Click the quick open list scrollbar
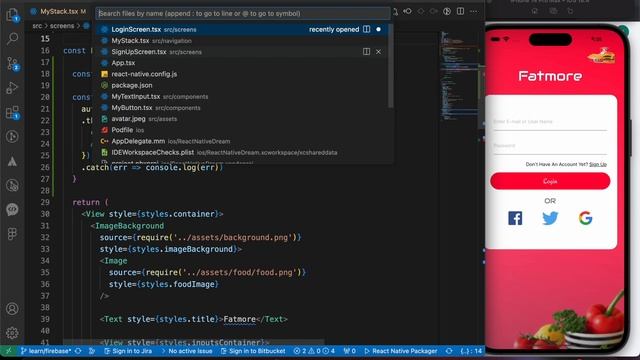 pos(391,66)
